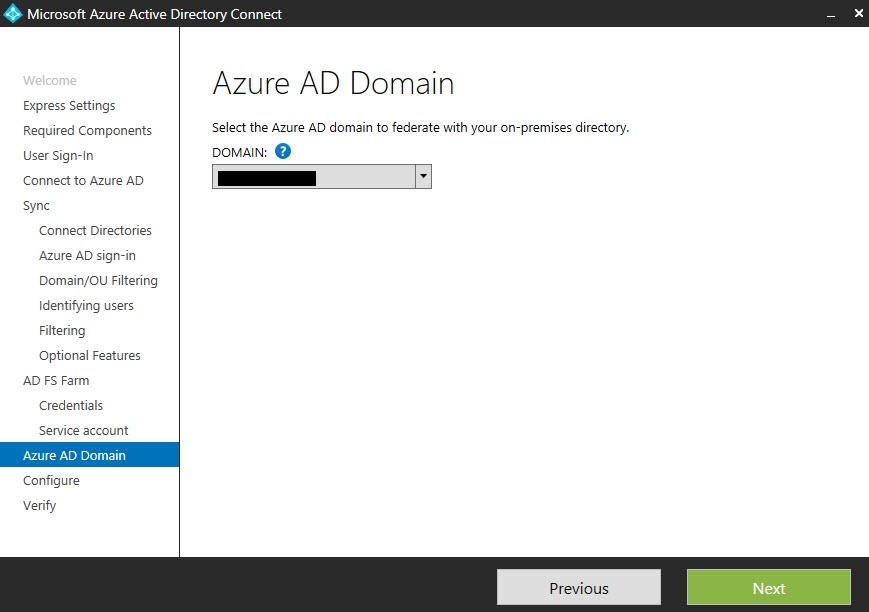Minimize the Azure AD Connect window
869x612 pixels.
830,14
